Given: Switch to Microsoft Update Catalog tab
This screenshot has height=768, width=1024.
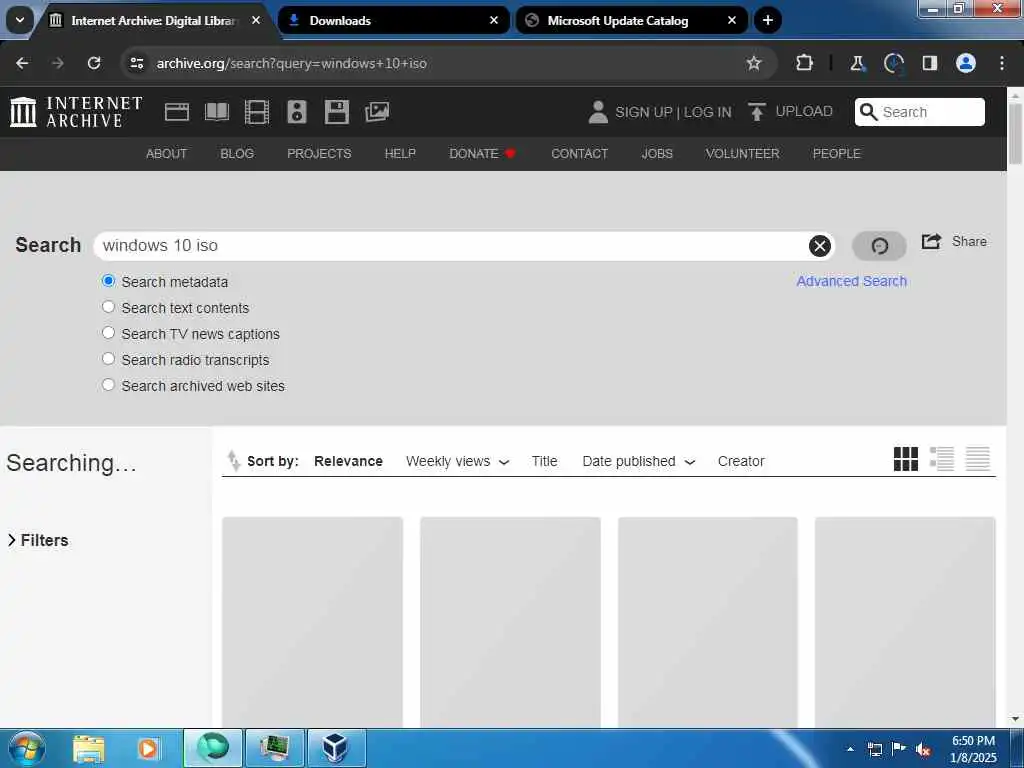Looking at the screenshot, I should (x=632, y=20).
